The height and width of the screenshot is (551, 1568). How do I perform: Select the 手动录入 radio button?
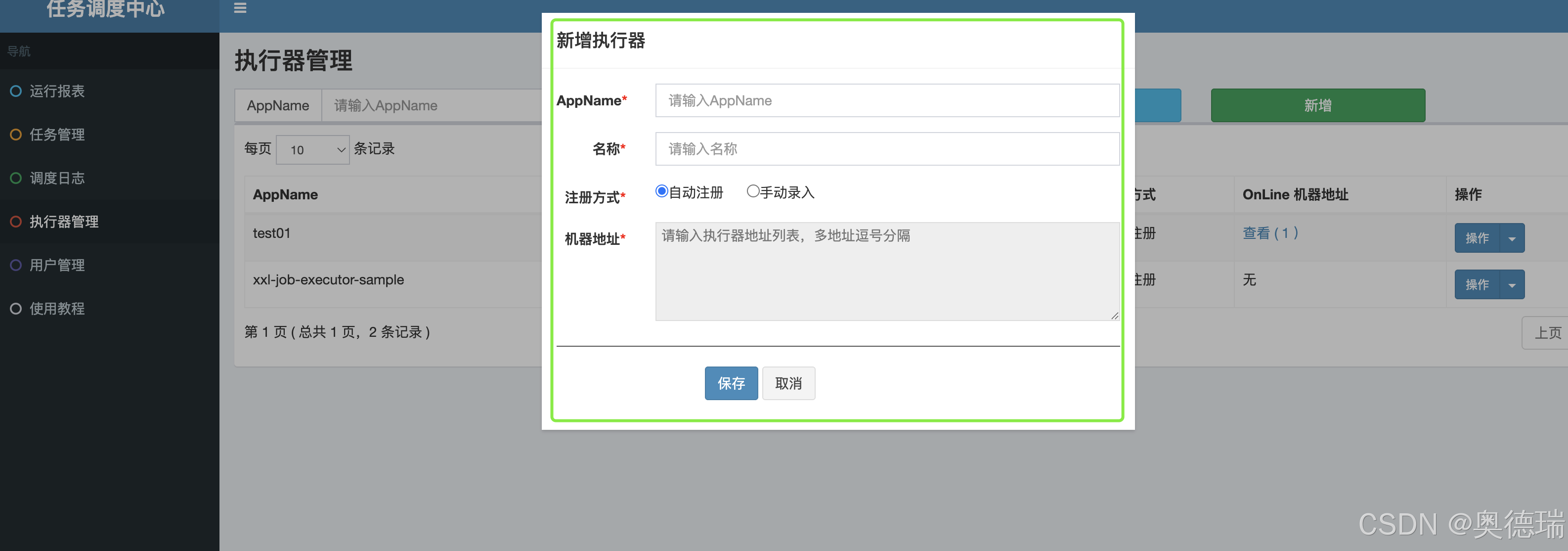[x=752, y=191]
